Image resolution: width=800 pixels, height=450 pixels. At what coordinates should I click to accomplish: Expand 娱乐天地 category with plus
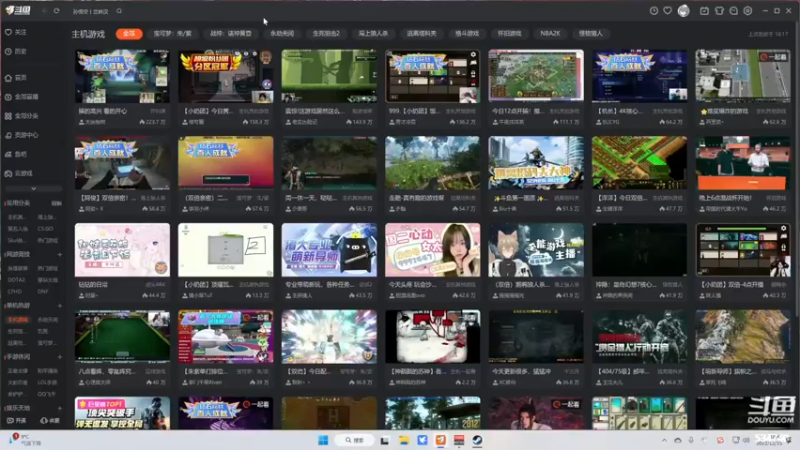[60, 408]
